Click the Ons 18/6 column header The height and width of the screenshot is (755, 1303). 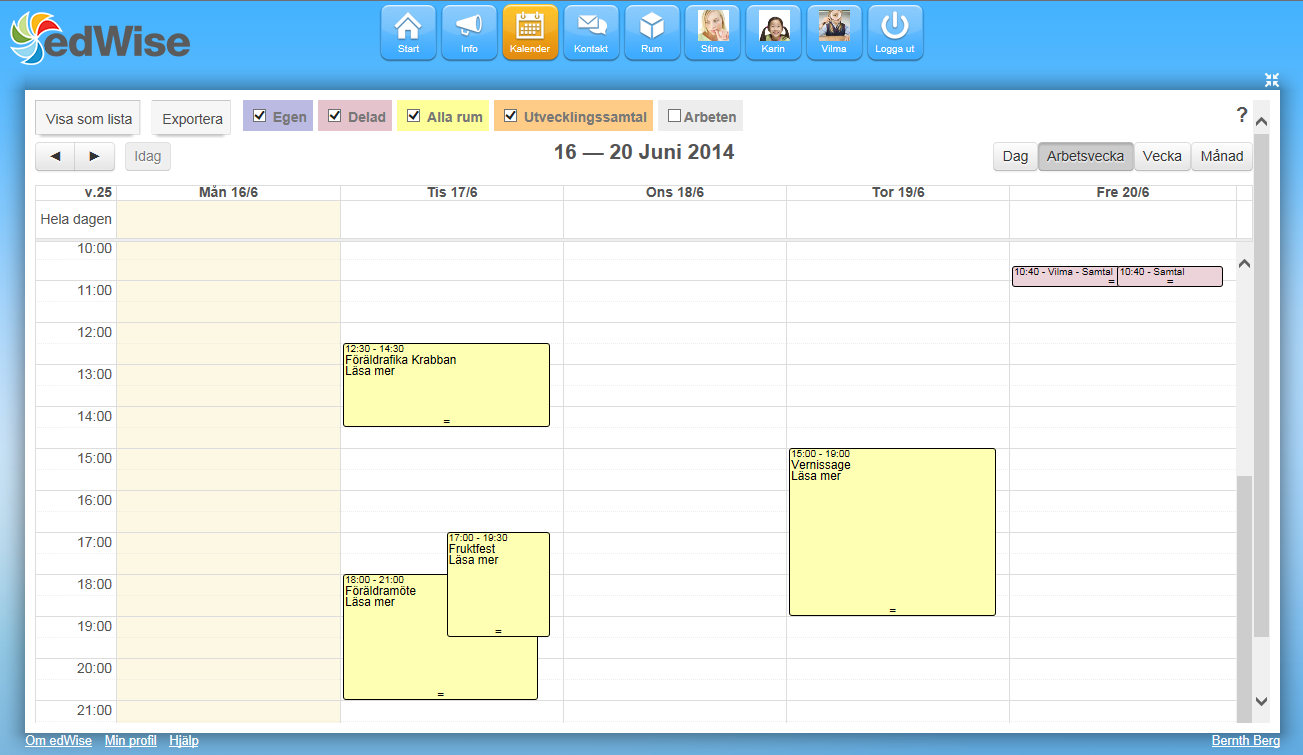(674, 192)
